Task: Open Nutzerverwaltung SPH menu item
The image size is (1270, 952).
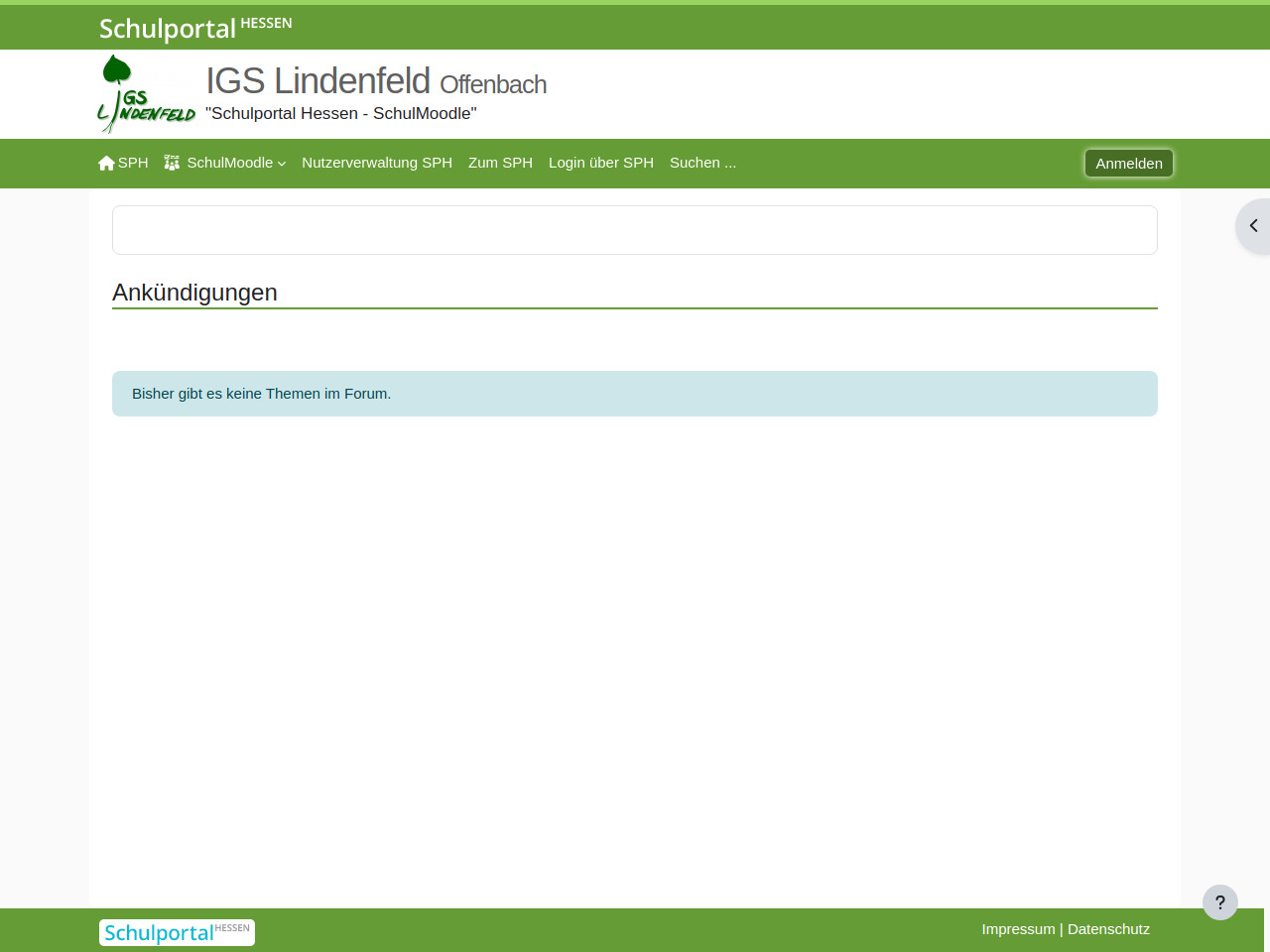Action: 376,163
